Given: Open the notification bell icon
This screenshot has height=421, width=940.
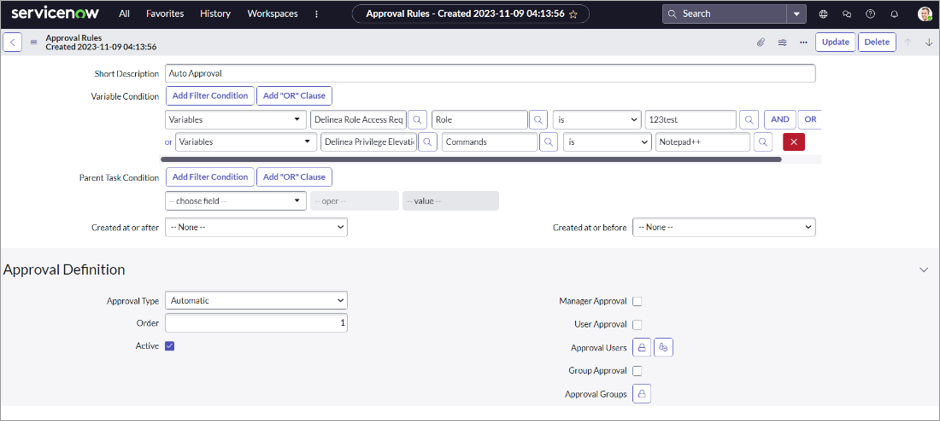Looking at the screenshot, I should click(893, 14).
